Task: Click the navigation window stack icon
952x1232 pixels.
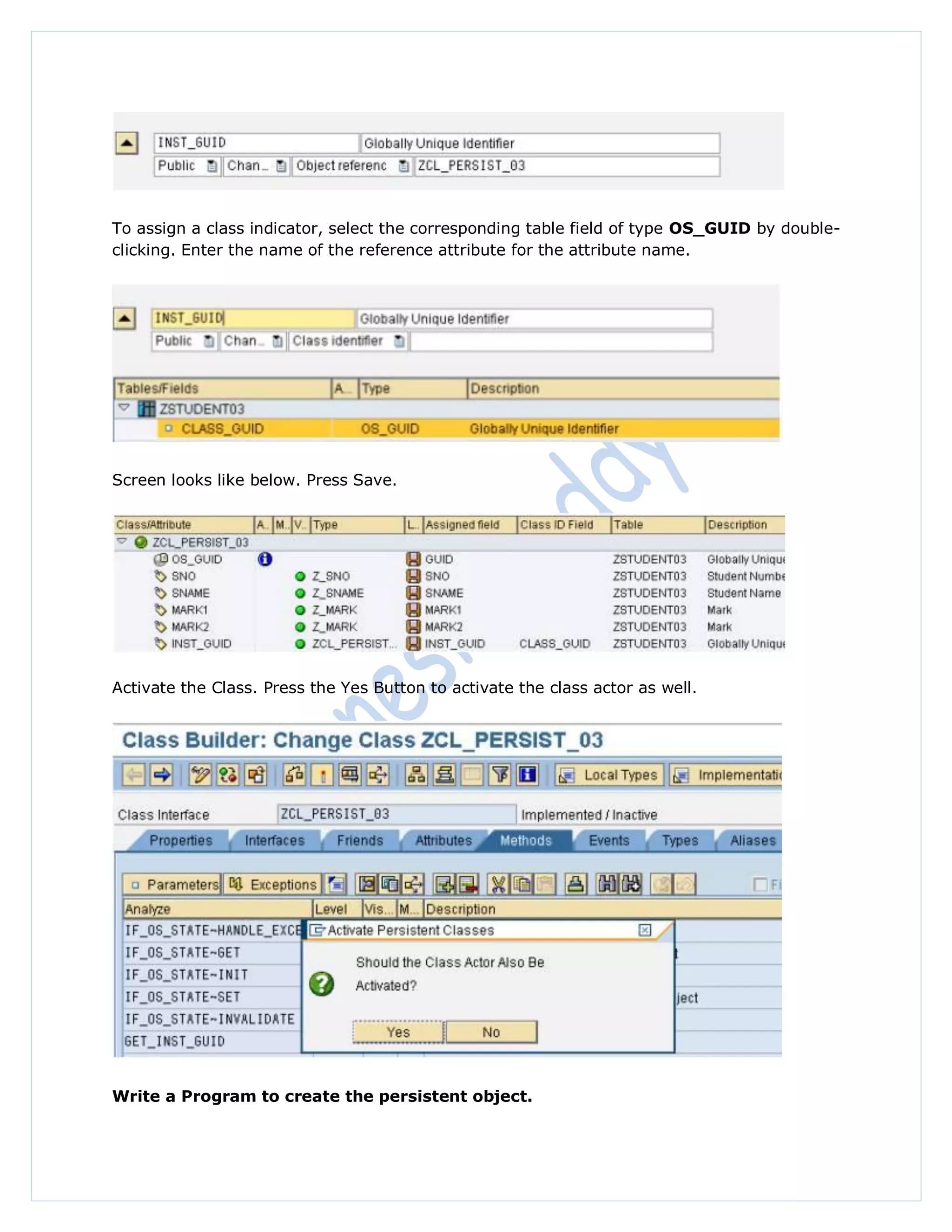Action: pyautogui.click(x=444, y=775)
